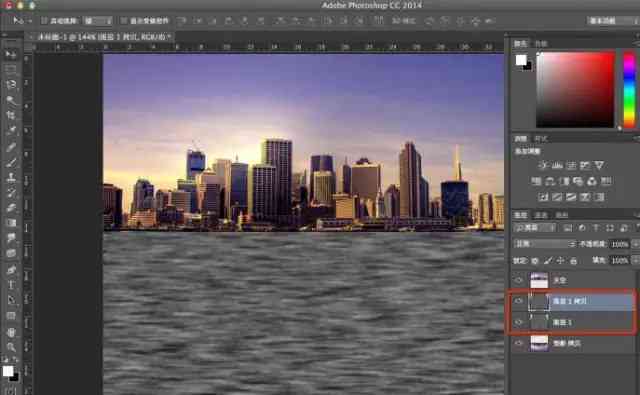Open the layer blend mode dropdown
This screenshot has height=395, width=640.
(x=544, y=244)
